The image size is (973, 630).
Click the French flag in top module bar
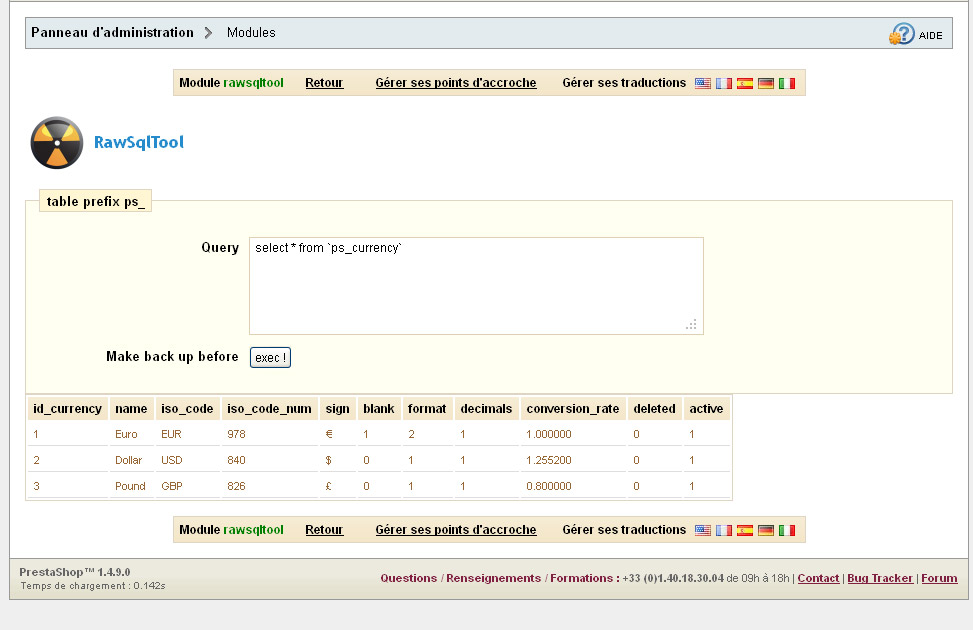pos(724,83)
